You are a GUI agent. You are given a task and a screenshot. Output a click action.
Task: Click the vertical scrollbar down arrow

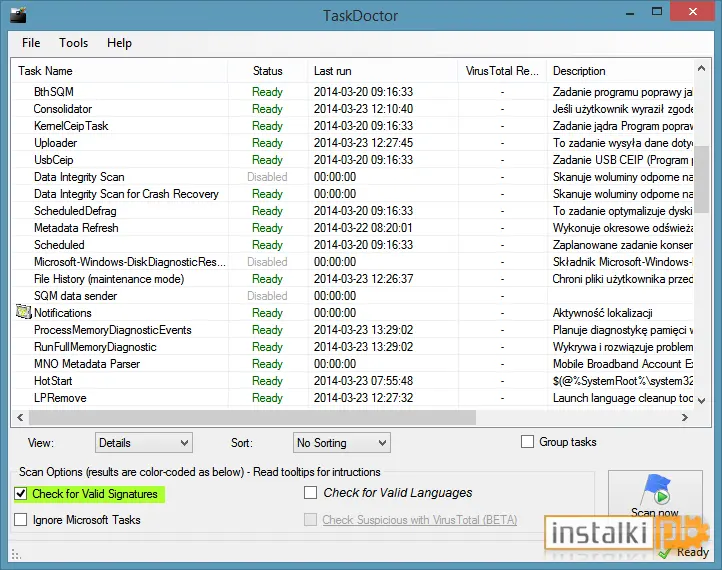[x=701, y=401]
